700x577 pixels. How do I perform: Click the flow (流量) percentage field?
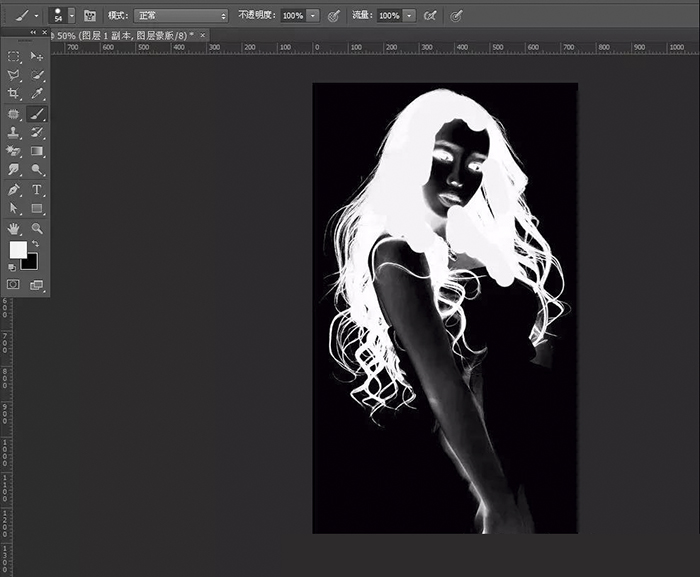tap(389, 16)
